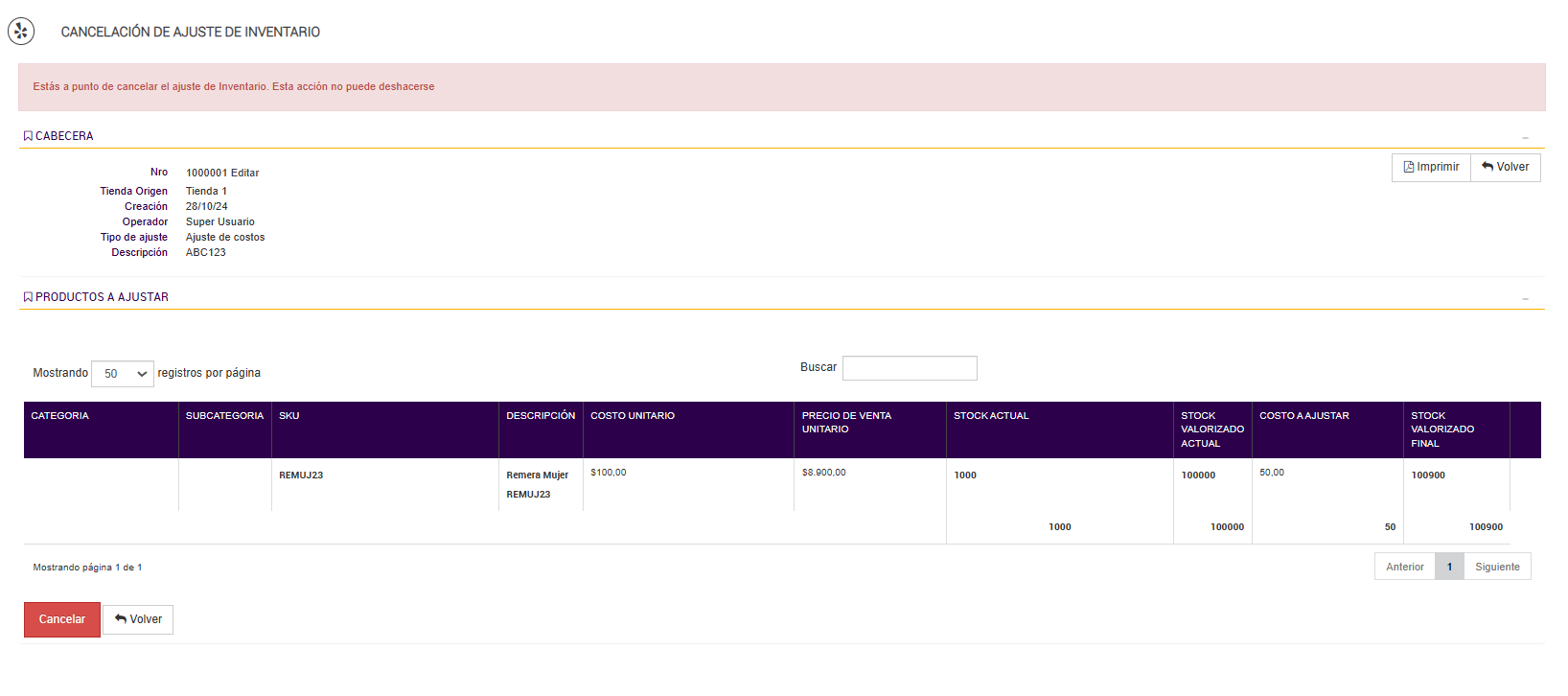This screenshot has width=1568, height=696.
Task: Sort by the DESCRIPCIÓN column header
Action: point(541,429)
